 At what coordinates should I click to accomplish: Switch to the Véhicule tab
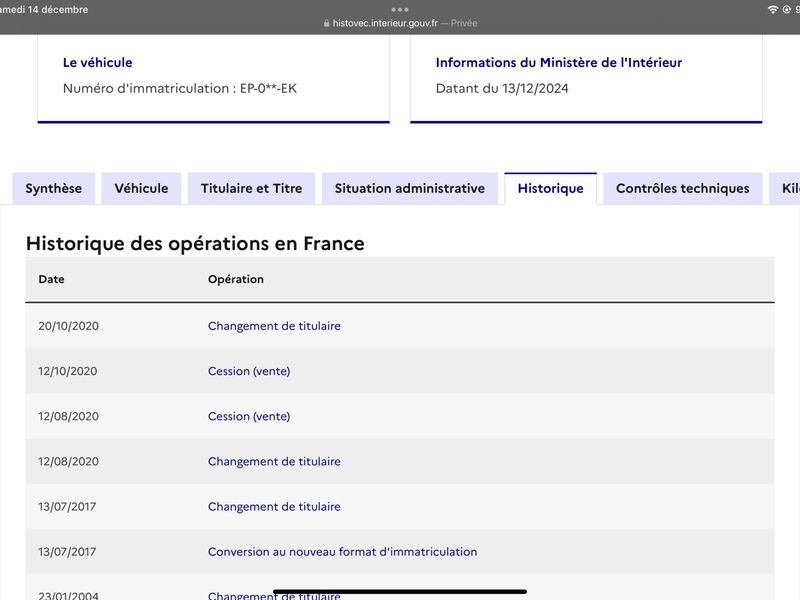141,188
